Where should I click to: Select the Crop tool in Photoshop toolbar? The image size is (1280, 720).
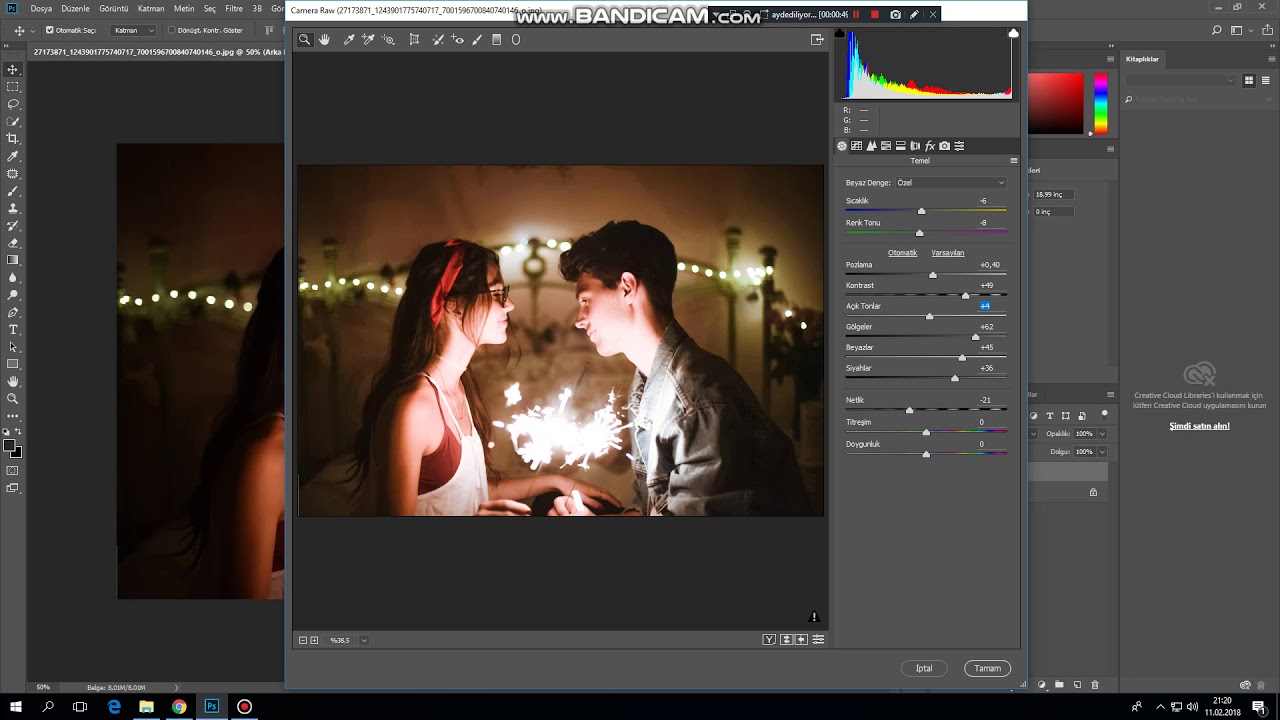click(13, 139)
